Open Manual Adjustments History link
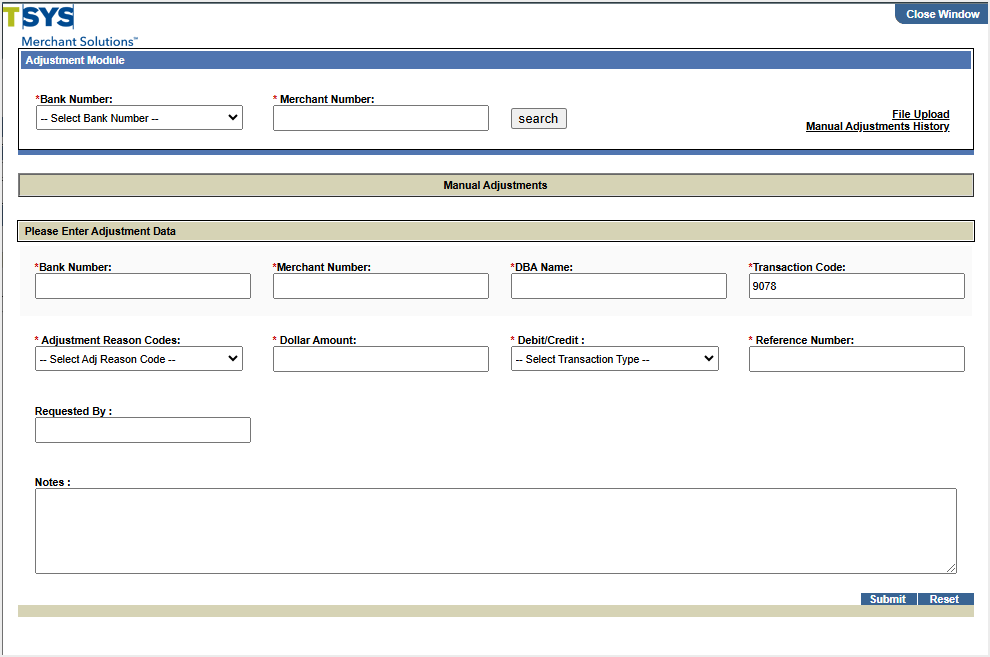The width and height of the screenshot is (990, 657). coord(878,126)
